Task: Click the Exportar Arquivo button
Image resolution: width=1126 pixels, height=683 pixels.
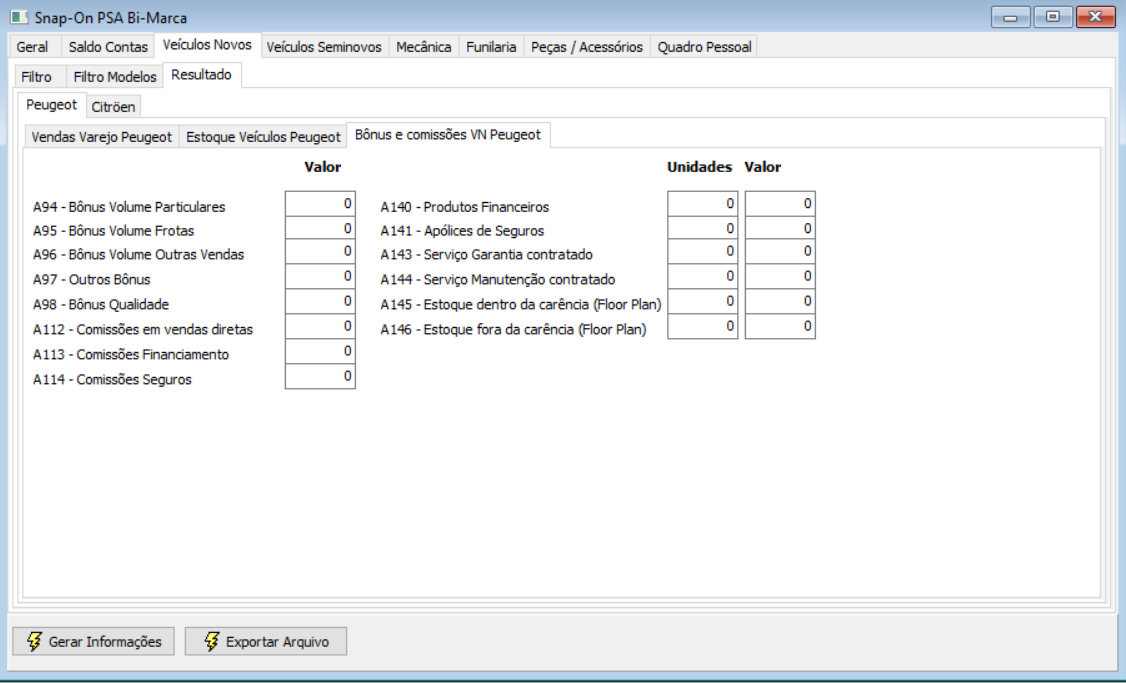Action: coord(266,641)
